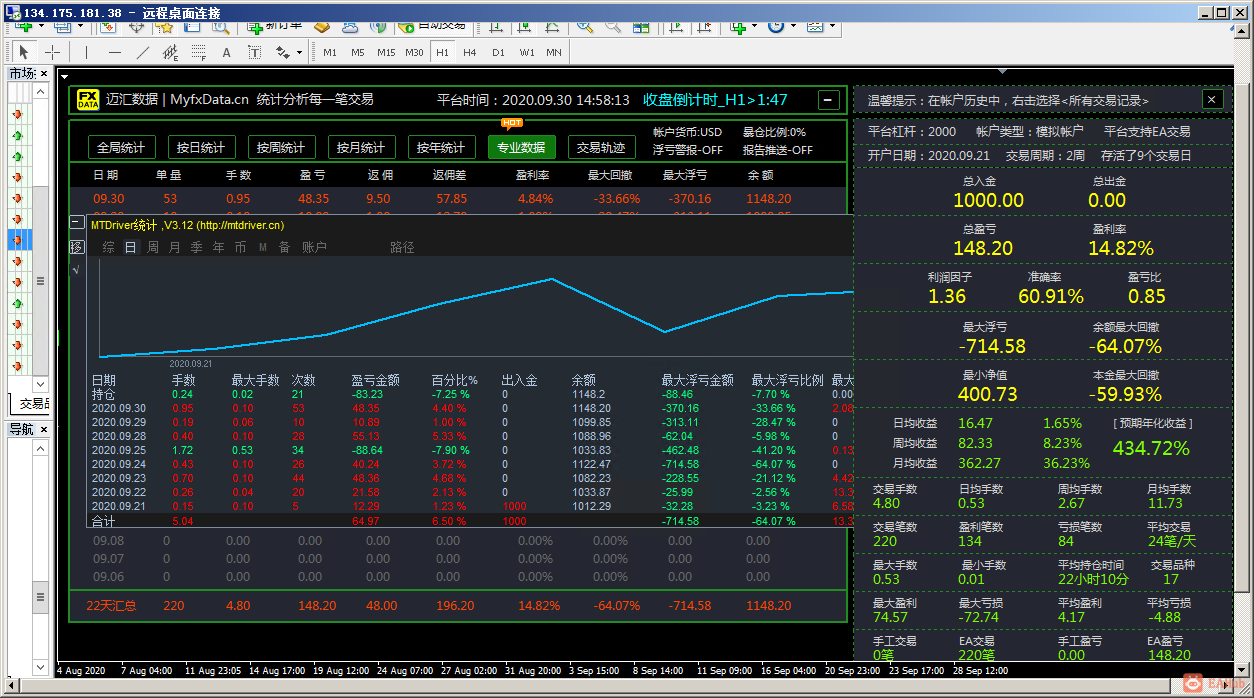The height and width of the screenshot is (698, 1254).
Task: Close the 导航 navigator panel
Action: pyautogui.click(x=43, y=429)
